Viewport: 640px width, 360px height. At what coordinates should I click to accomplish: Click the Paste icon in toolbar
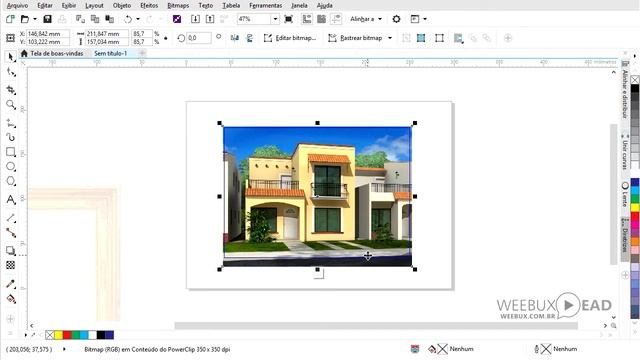point(110,19)
